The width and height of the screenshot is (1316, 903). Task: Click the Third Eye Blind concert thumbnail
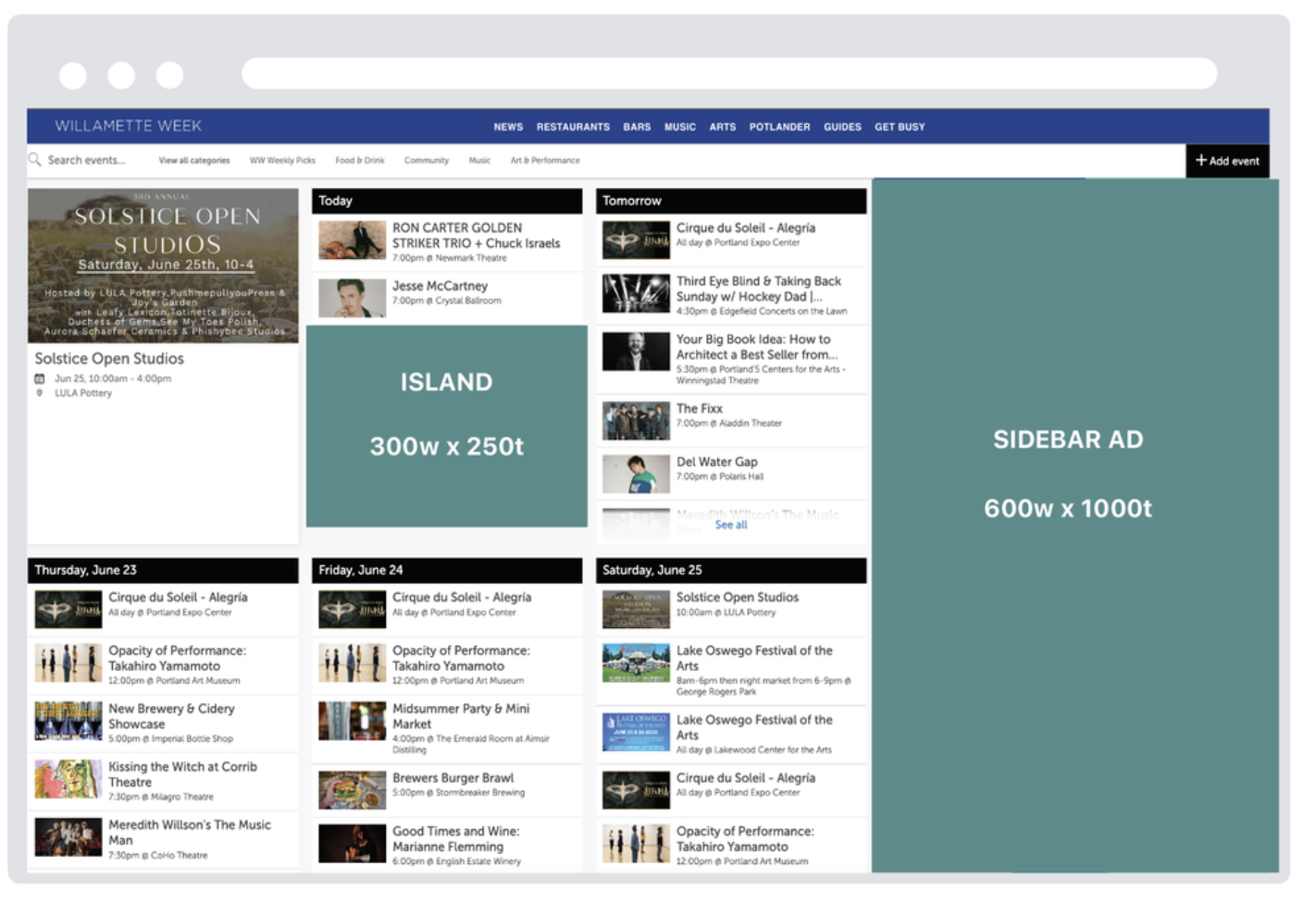(636, 293)
